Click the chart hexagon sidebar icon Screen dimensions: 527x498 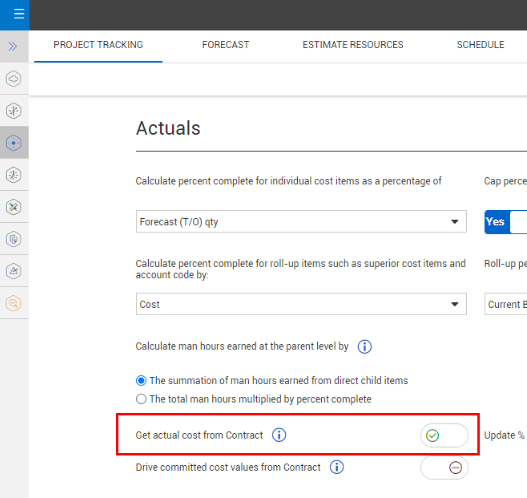pyautogui.click(x=13, y=271)
